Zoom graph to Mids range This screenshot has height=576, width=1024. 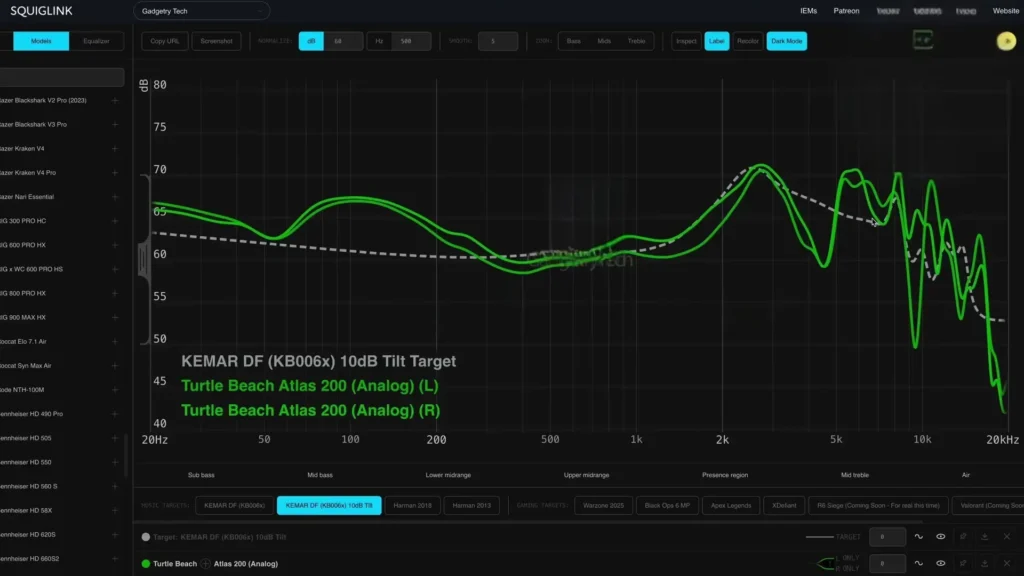[x=604, y=41]
